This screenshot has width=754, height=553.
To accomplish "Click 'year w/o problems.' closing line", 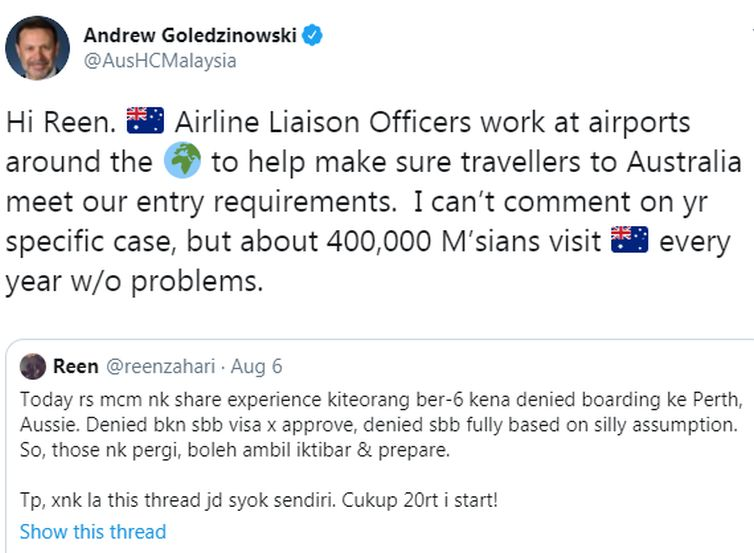I will (x=134, y=282).
